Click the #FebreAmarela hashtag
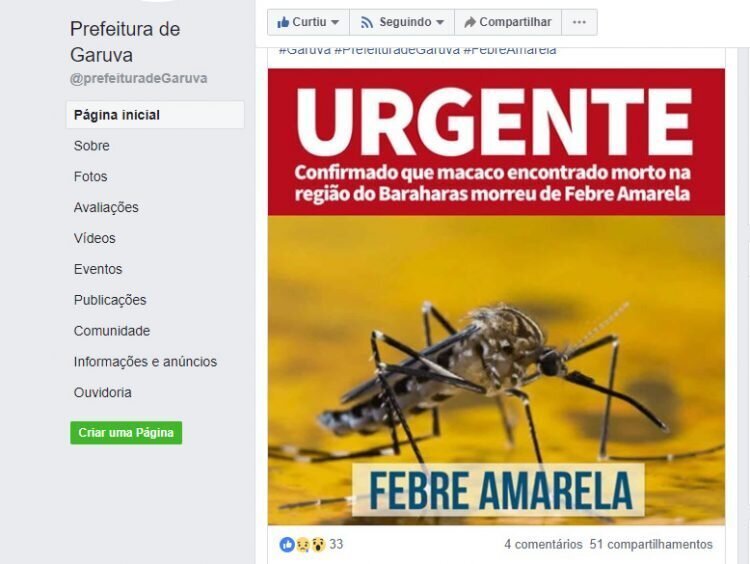The image size is (750, 564). tap(510, 51)
